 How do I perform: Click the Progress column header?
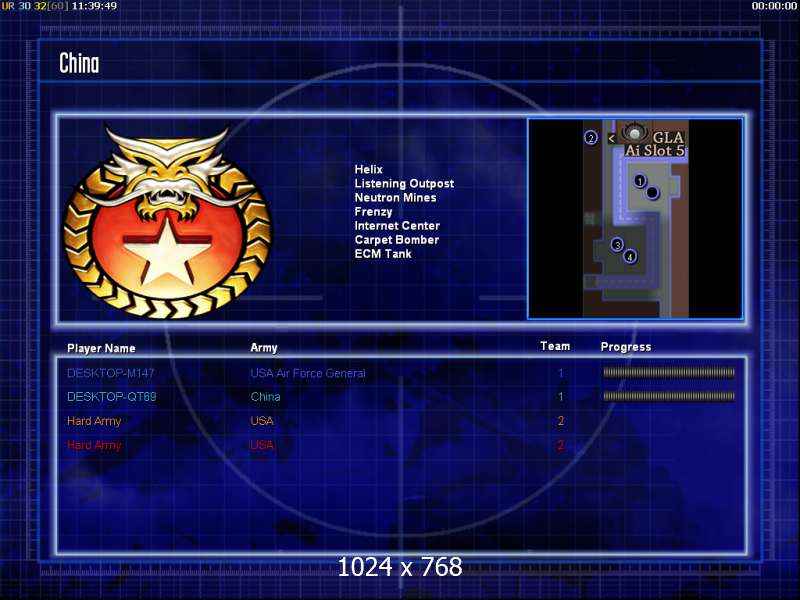tap(626, 347)
